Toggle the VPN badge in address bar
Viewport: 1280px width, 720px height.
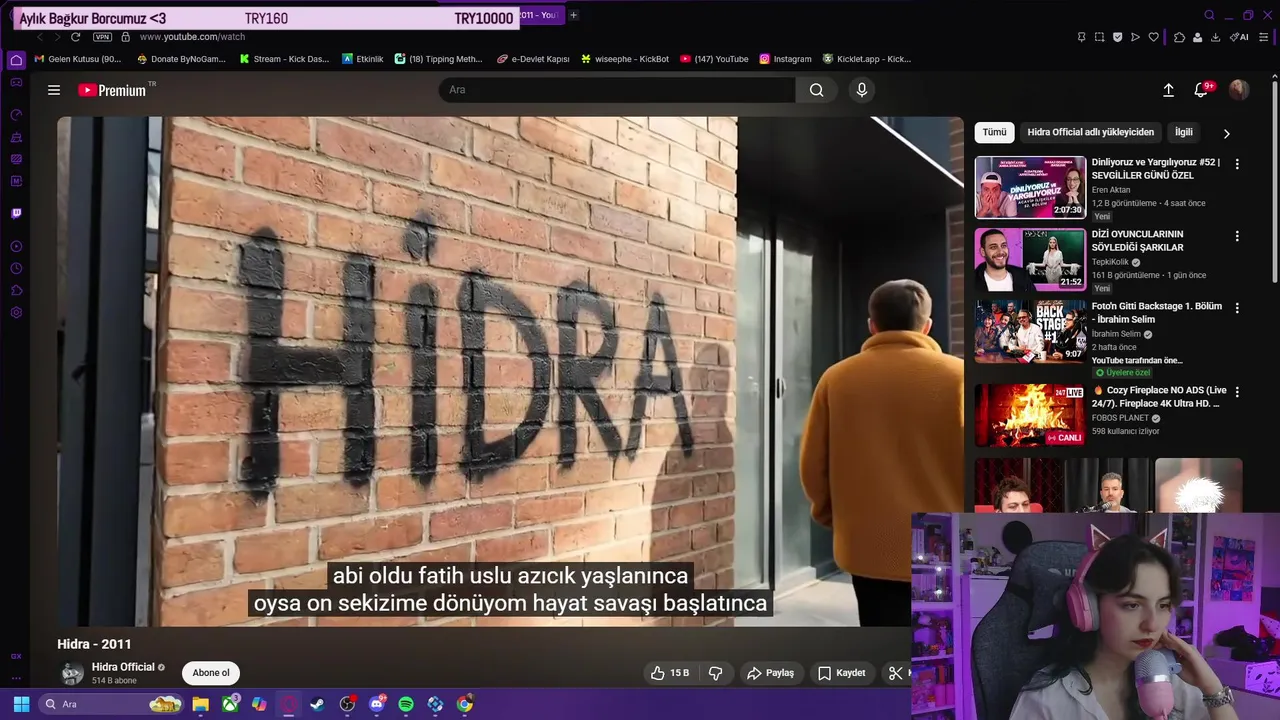tap(102, 37)
